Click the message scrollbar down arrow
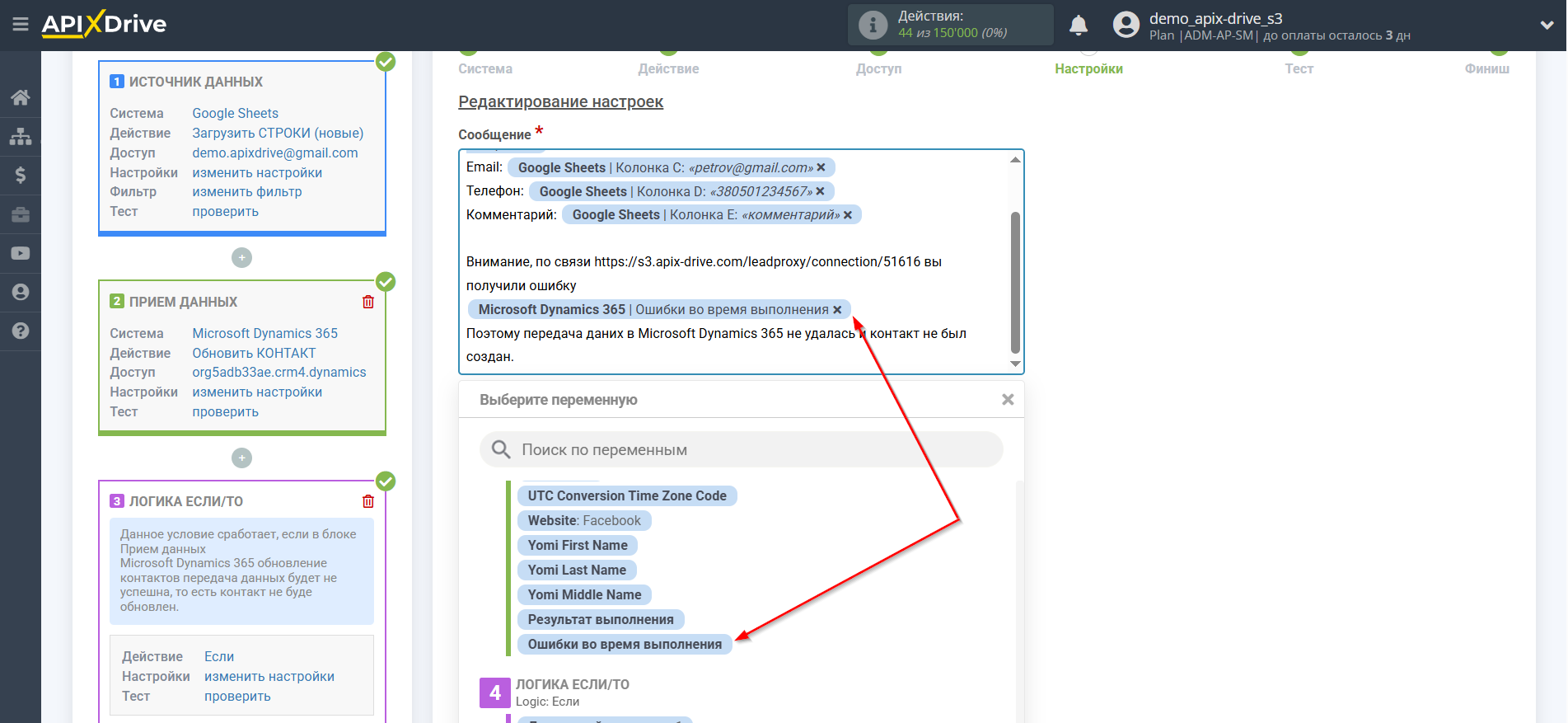This screenshot has width=1568, height=723. pyautogui.click(x=1015, y=364)
